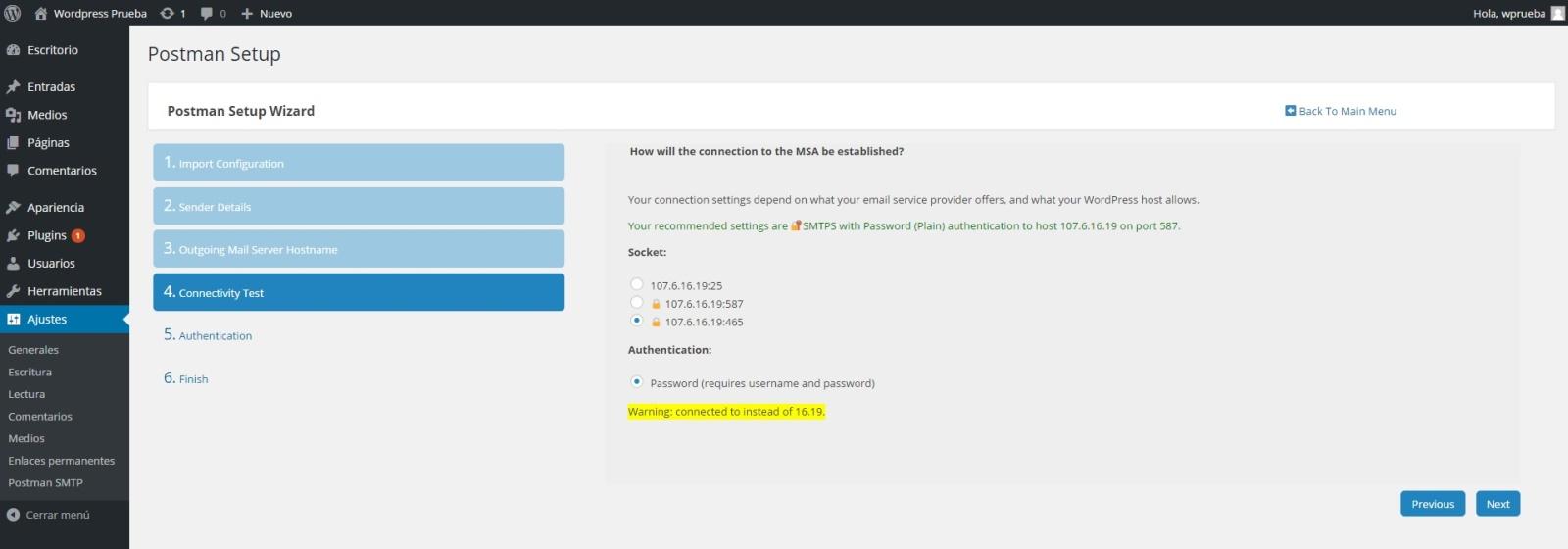Click the Next button
Image resolution: width=1568 pixels, height=549 pixels.
(x=1497, y=504)
